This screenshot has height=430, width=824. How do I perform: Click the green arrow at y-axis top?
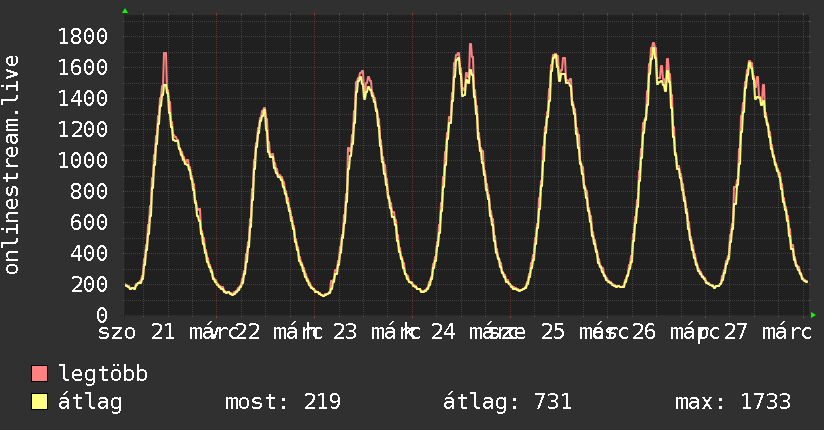125,11
